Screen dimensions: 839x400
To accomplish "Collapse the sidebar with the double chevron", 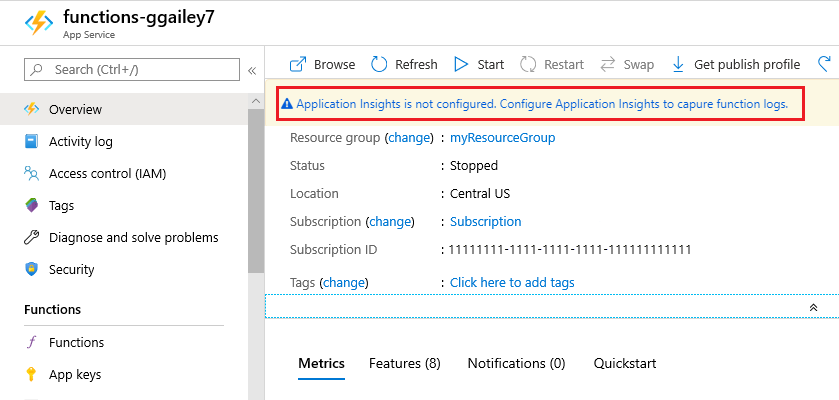I will coord(252,70).
